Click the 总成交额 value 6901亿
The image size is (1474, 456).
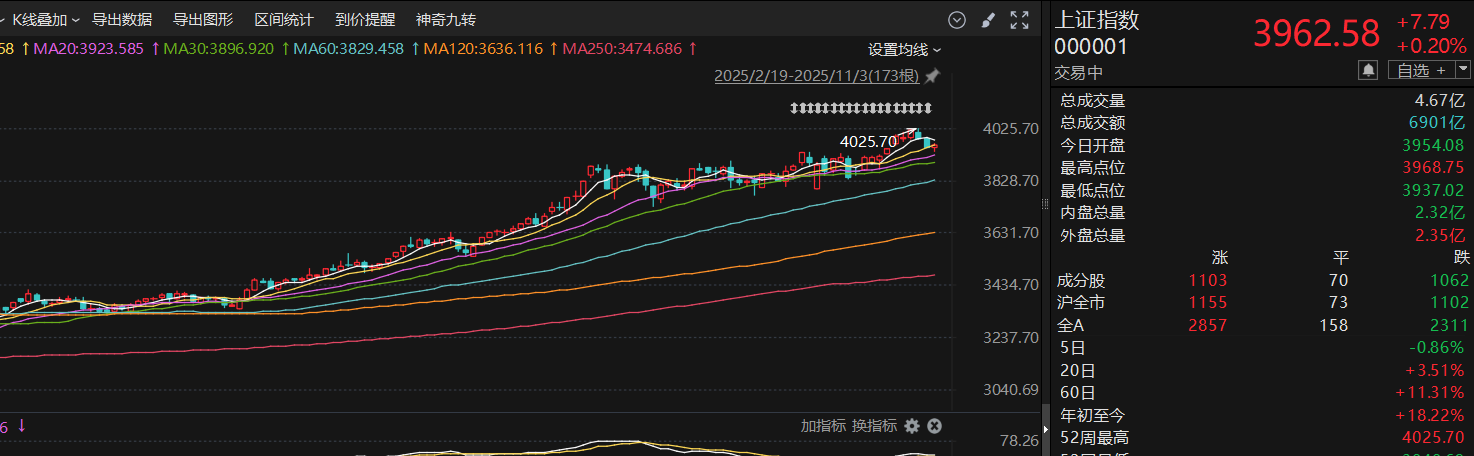pyautogui.click(x=1437, y=123)
